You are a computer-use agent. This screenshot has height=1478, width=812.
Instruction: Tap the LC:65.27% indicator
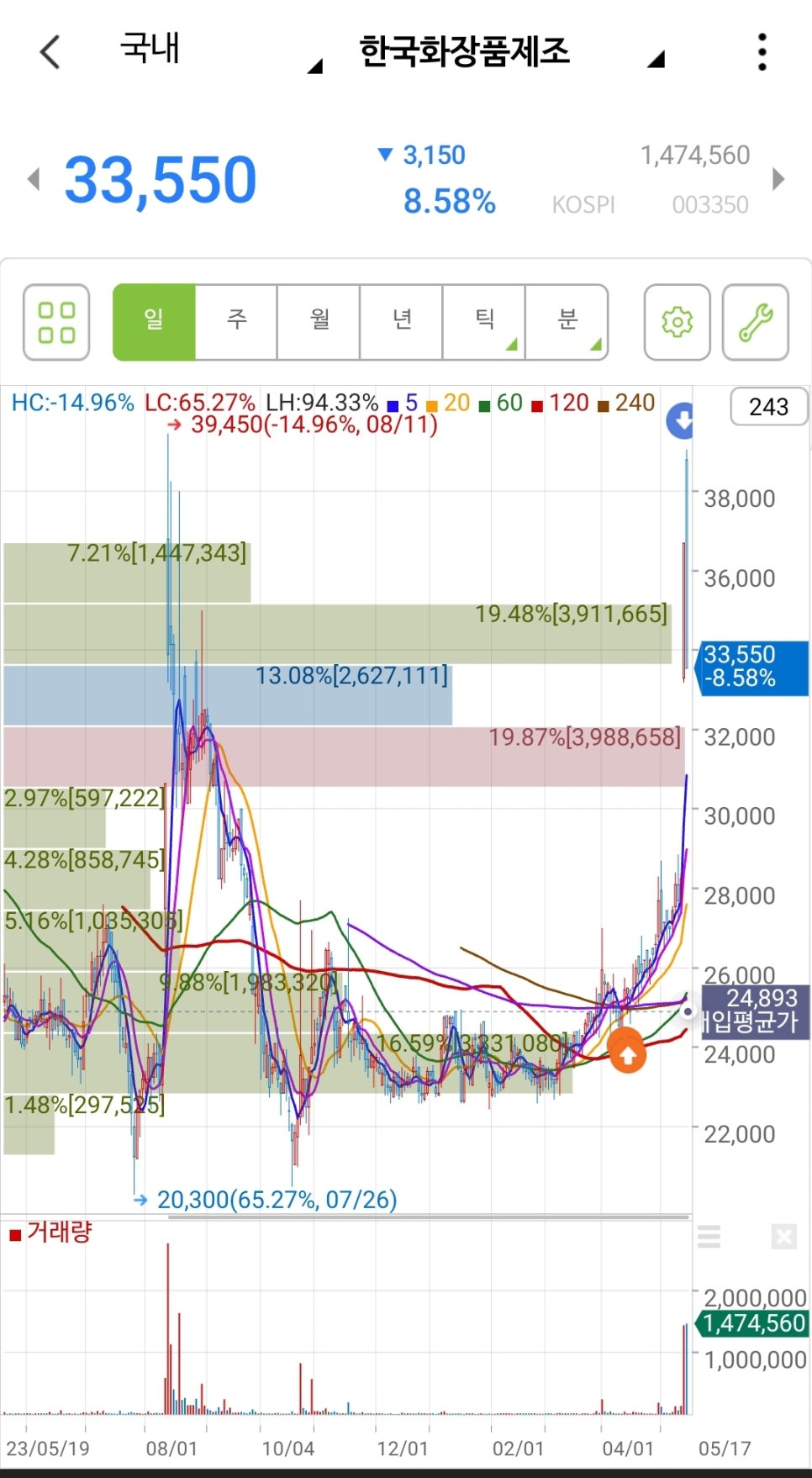point(200,403)
